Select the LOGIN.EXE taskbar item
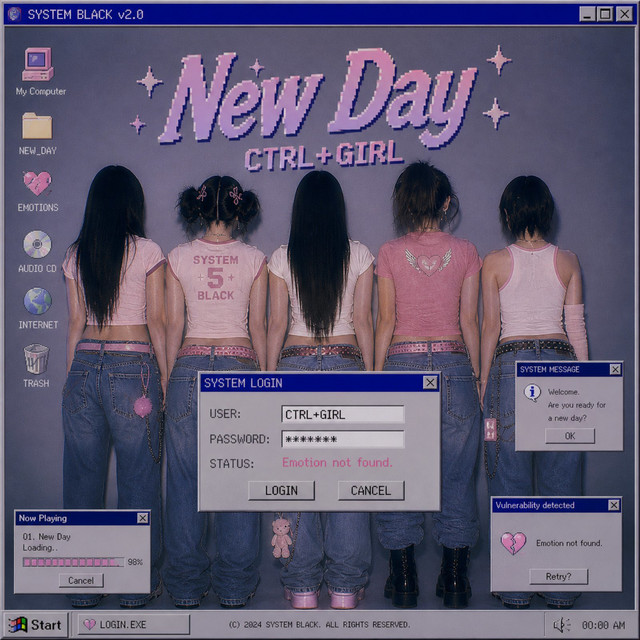 tap(134, 624)
